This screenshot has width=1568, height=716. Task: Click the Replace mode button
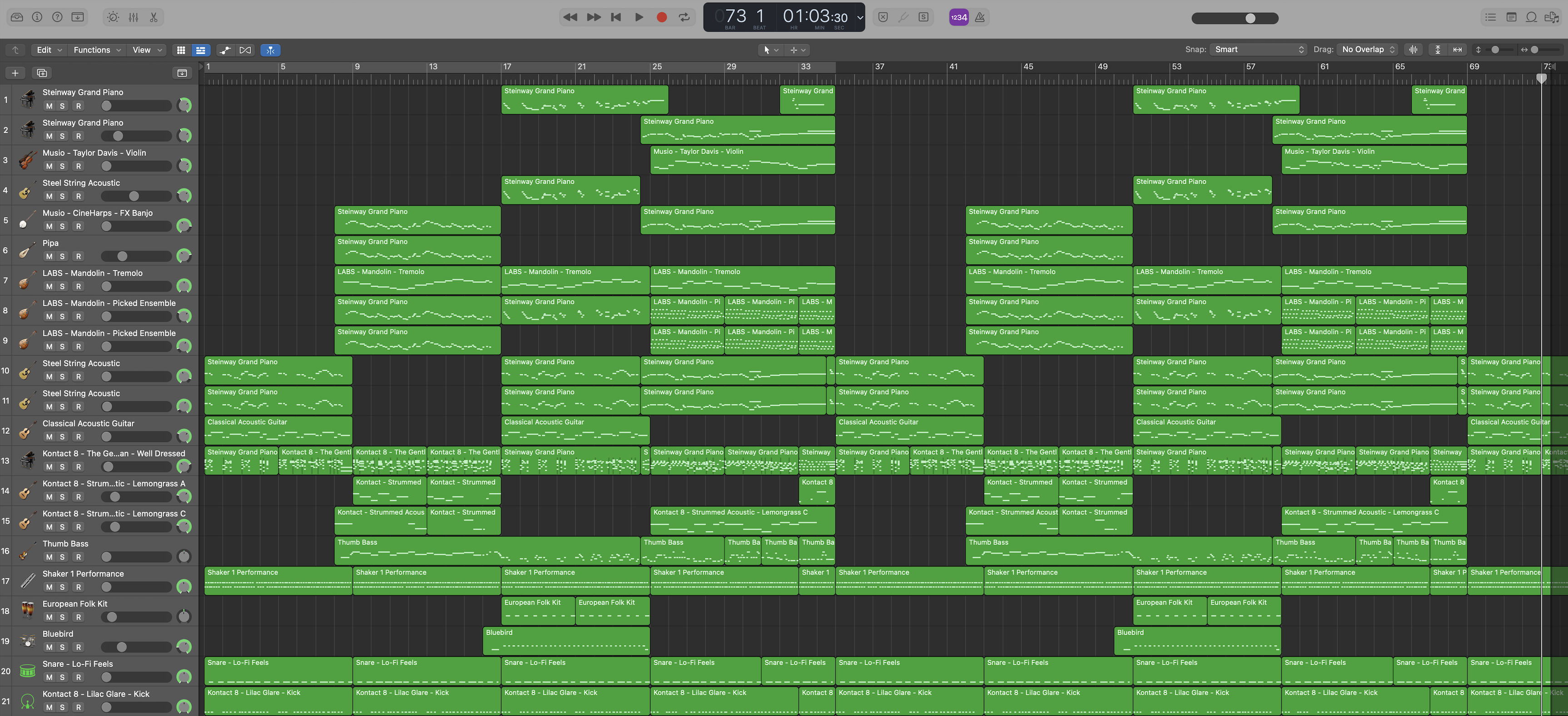(x=883, y=17)
